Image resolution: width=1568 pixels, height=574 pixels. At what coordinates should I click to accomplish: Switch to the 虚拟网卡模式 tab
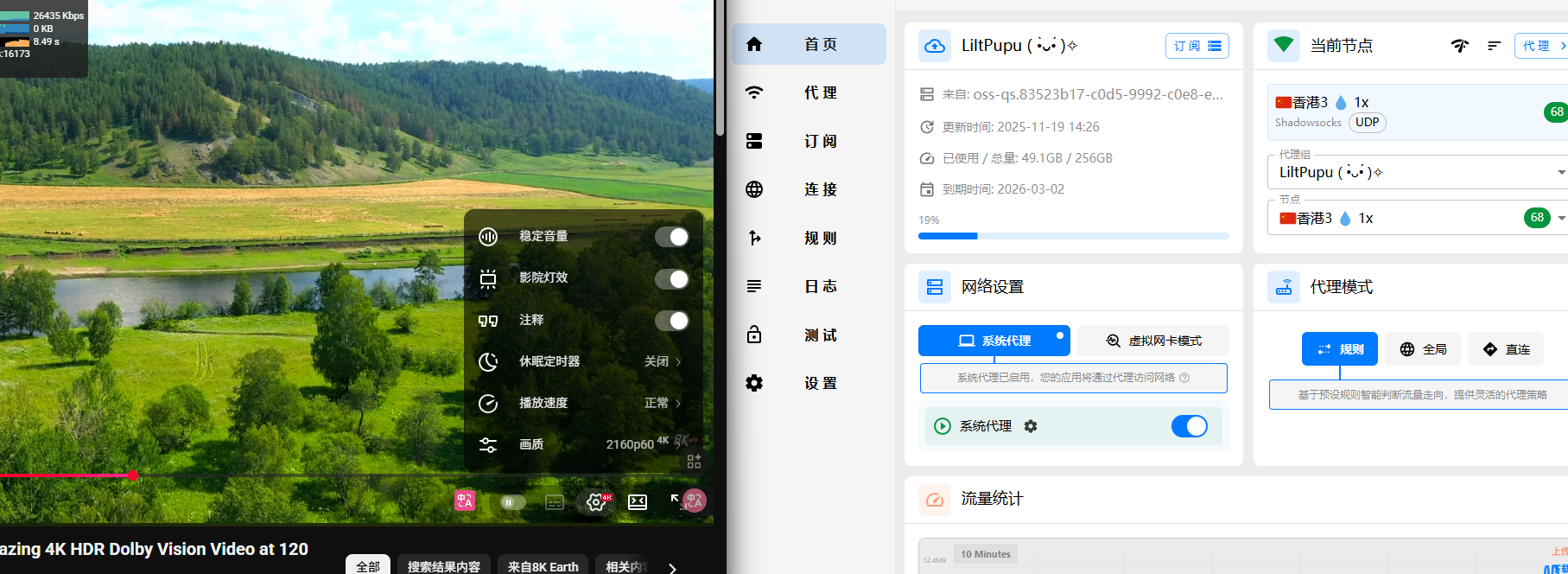click(1153, 341)
